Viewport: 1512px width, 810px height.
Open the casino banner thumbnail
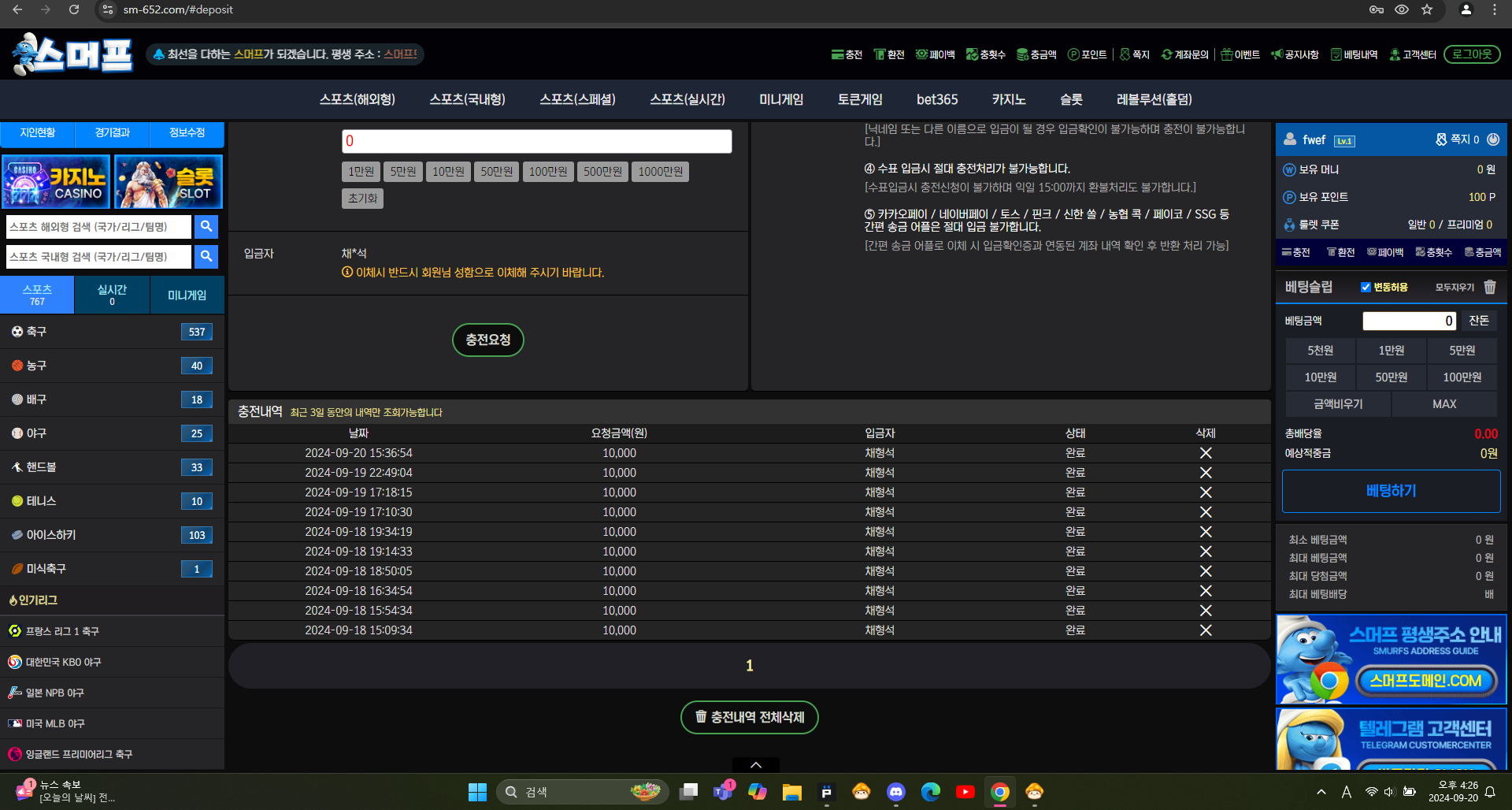(x=55, y=182)
